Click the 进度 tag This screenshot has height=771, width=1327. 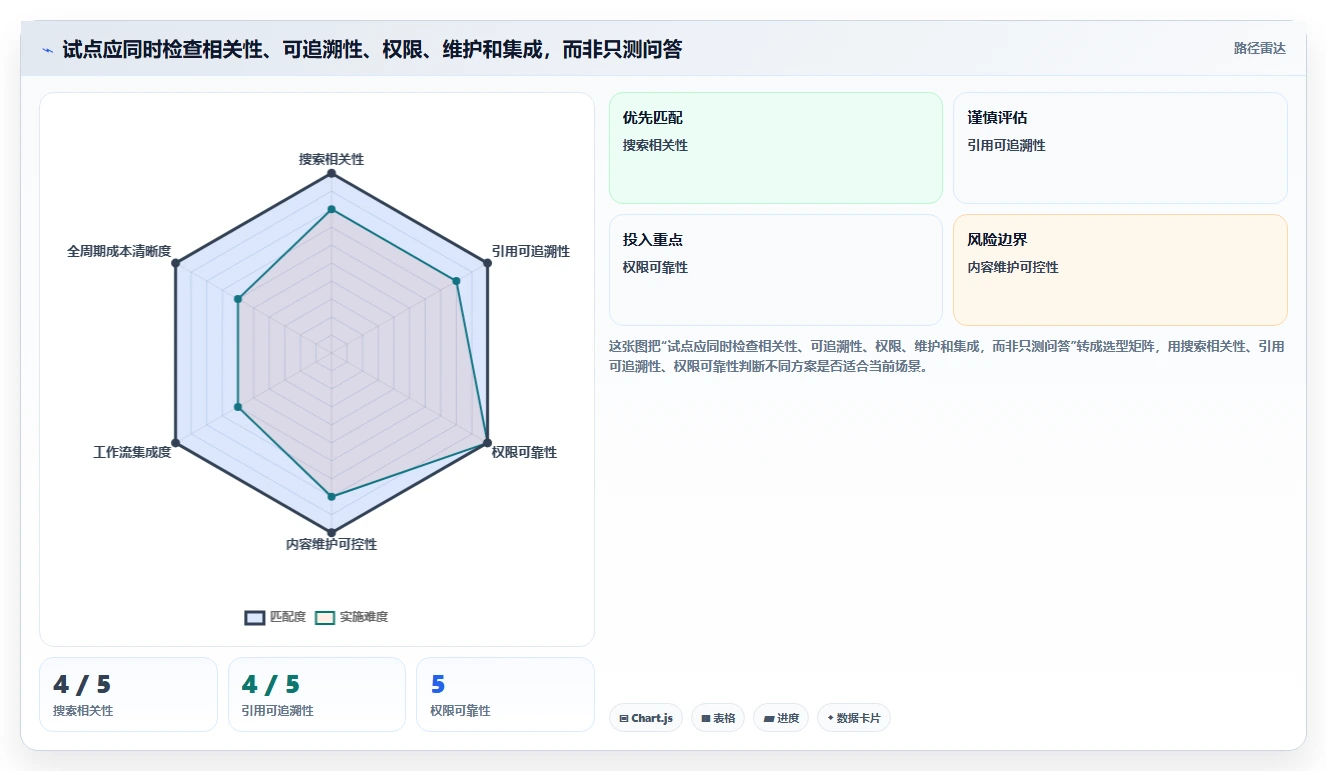(x=781, y=718)
